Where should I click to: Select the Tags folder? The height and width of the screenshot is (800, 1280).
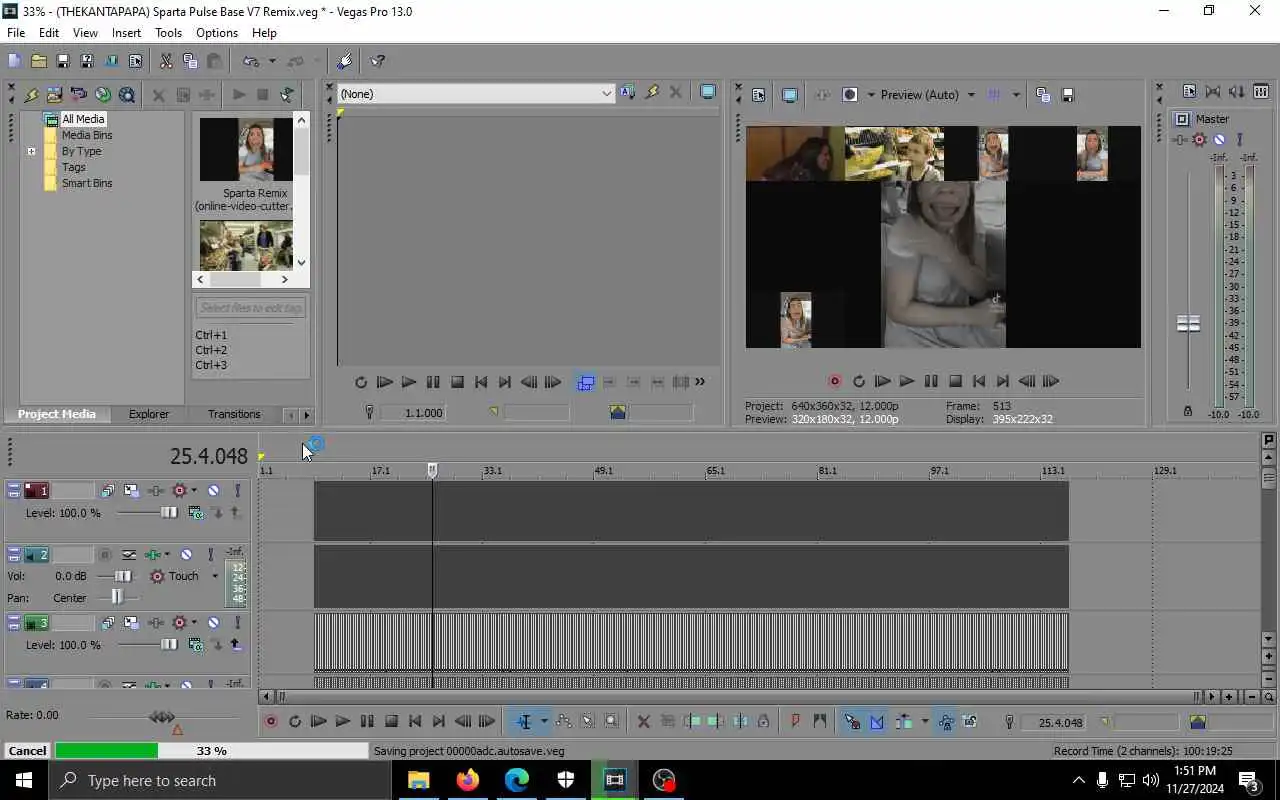74,167
